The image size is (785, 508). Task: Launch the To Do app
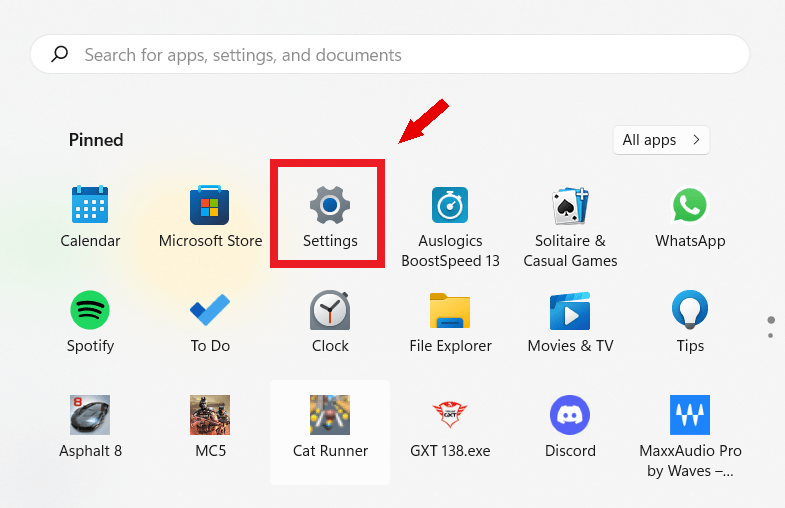coord(210,322)
